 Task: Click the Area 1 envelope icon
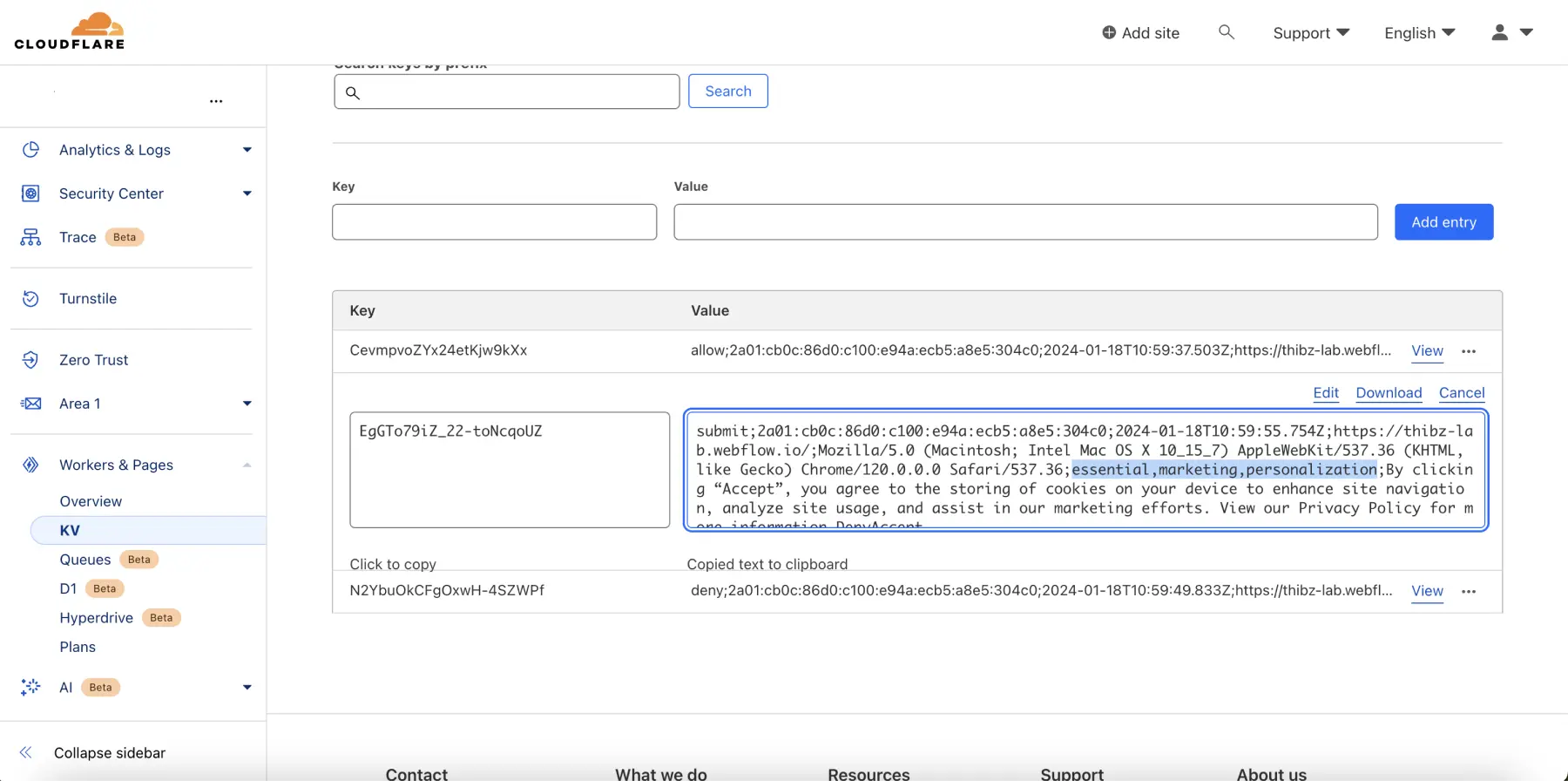pyautogui.click(x=30, y=404)
